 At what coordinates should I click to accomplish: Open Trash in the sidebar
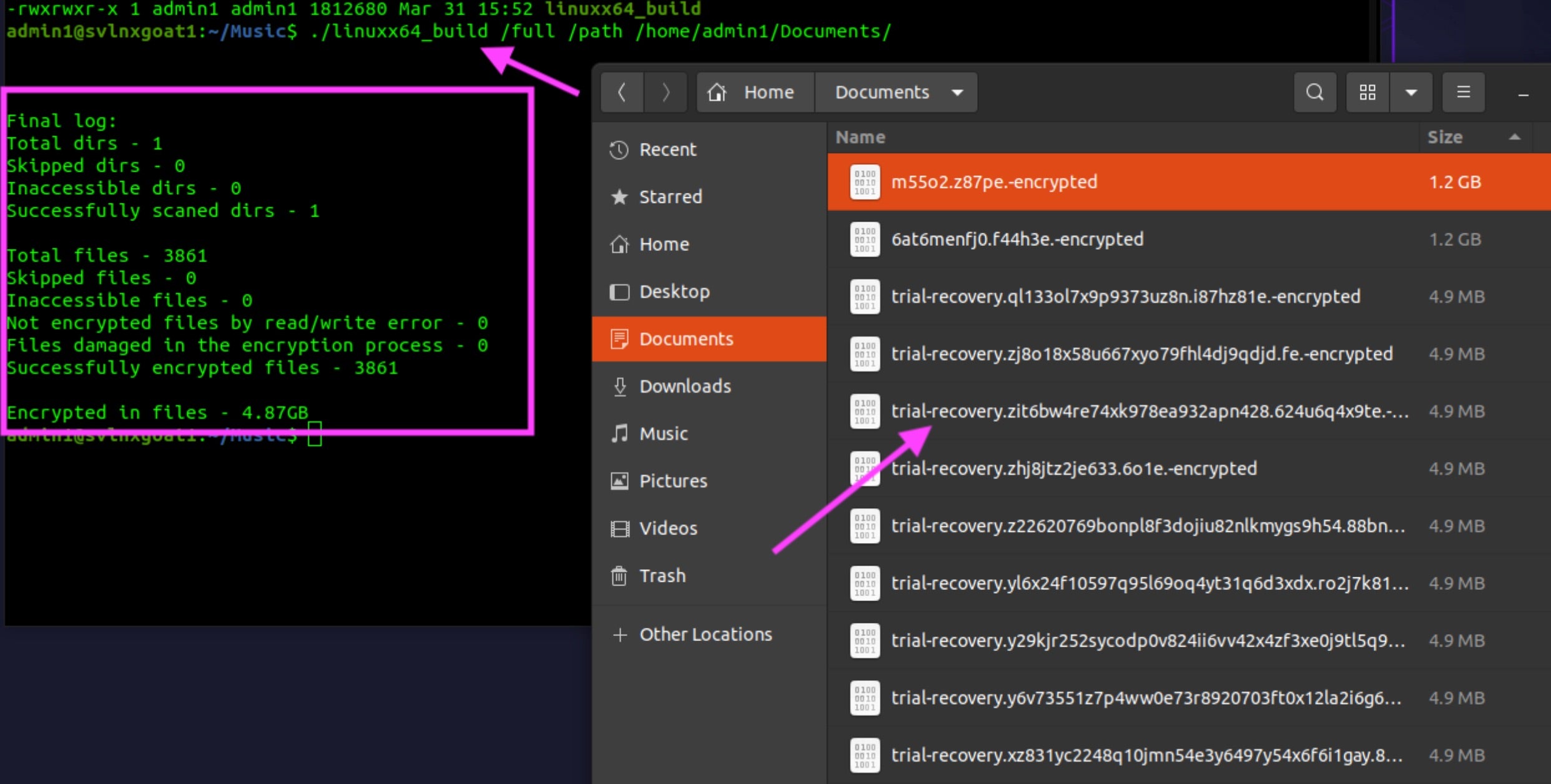[x=662, y=576]
